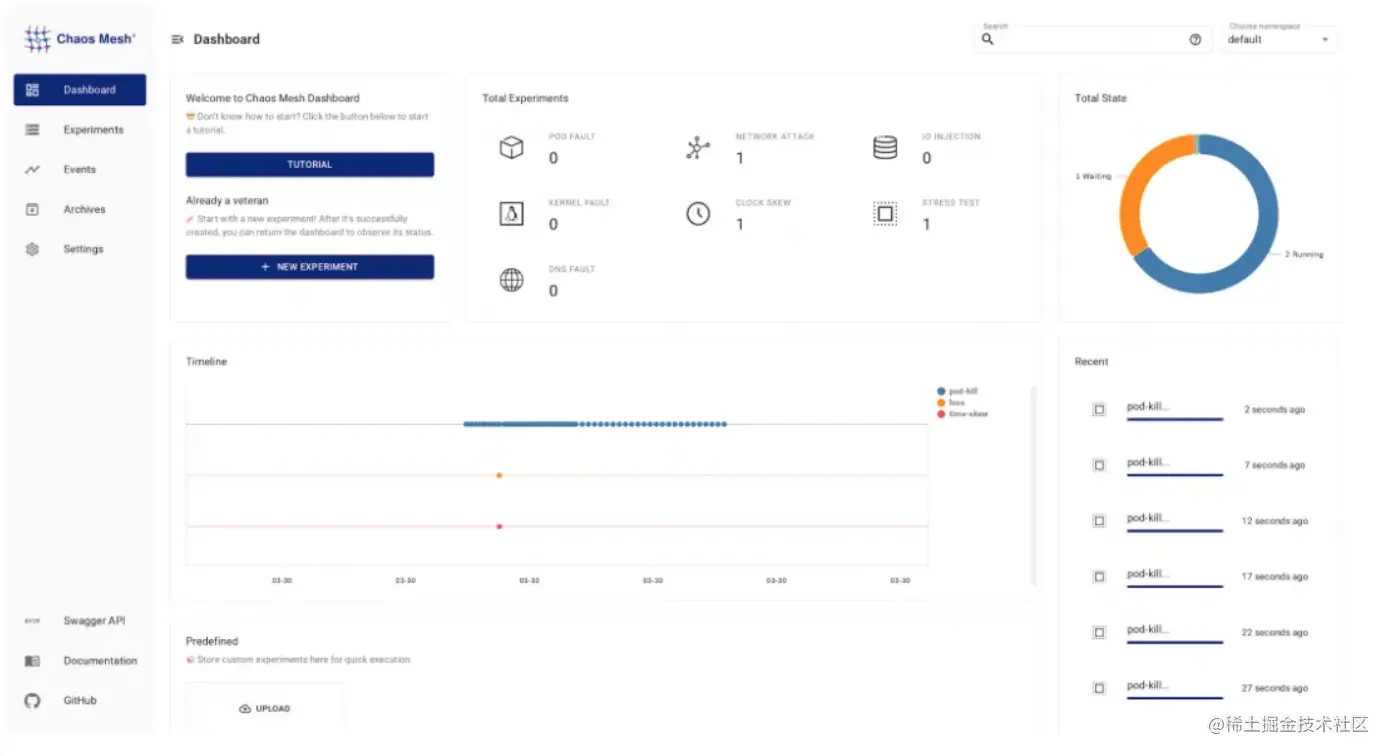The image size is (1390, 756).
Task: Upload a predefined experiment
Action: click(x=265, y=709)
